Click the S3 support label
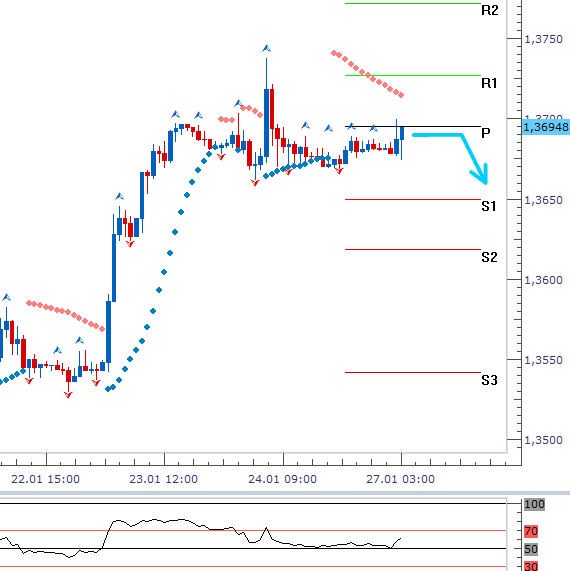Screen dimensions: 570x571 489,380
